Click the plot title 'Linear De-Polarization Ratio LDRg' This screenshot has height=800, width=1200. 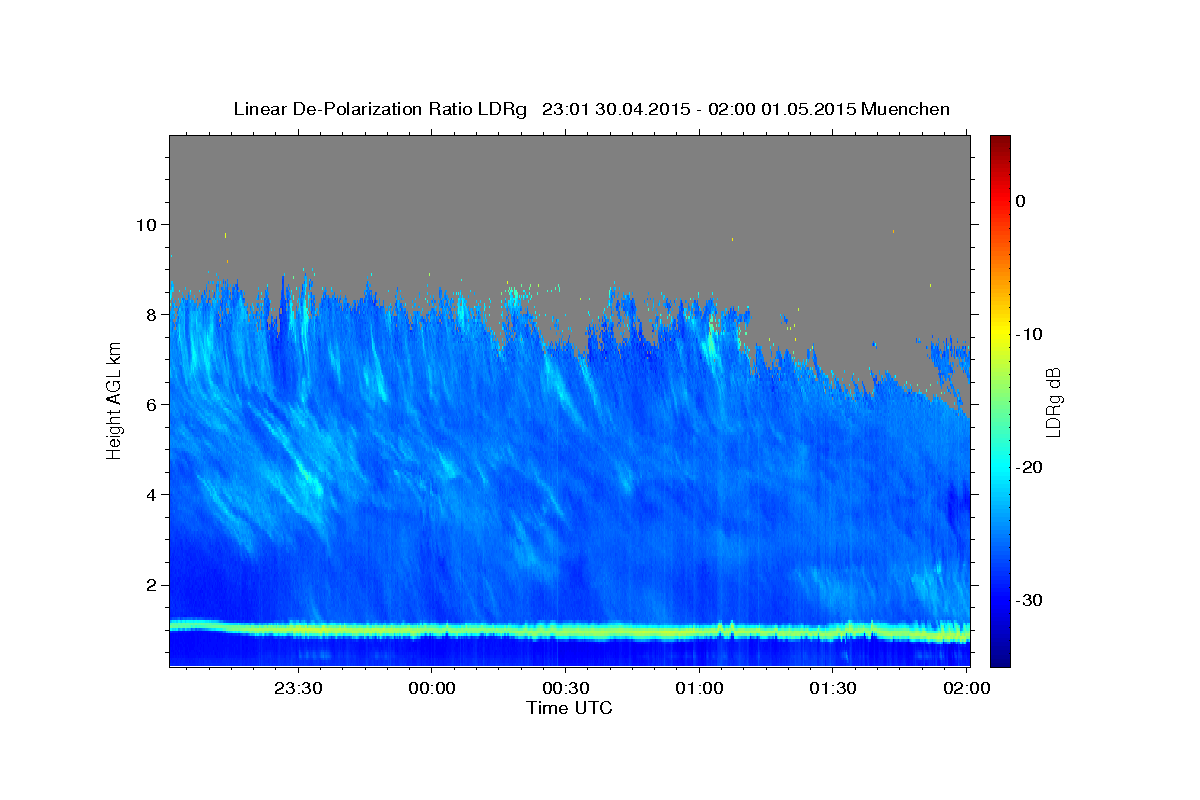coord(379,109)
